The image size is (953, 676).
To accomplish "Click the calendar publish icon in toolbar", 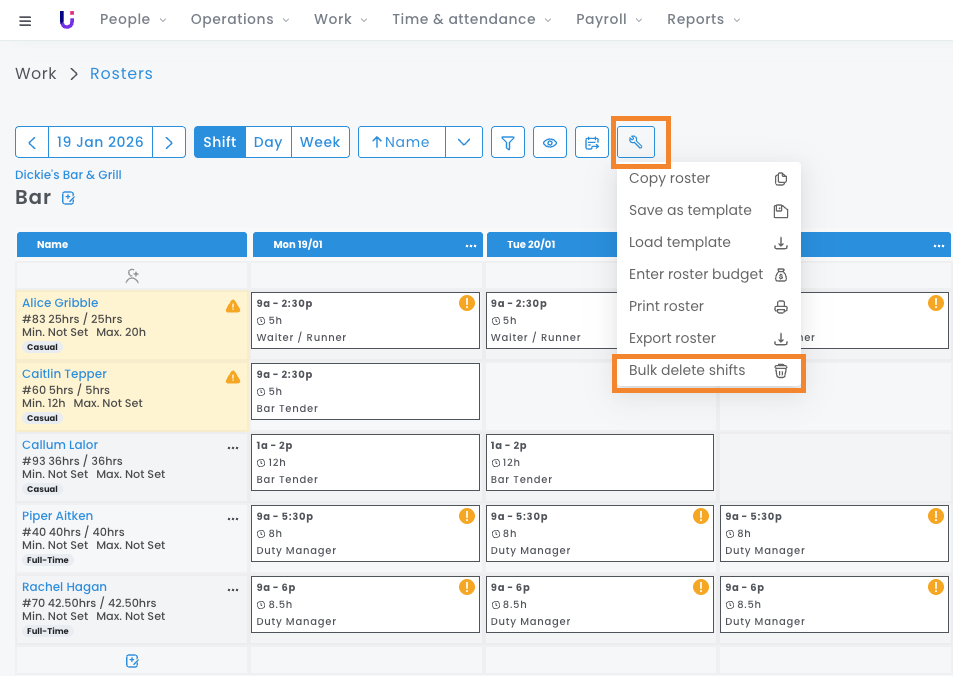I will [592, 142].
